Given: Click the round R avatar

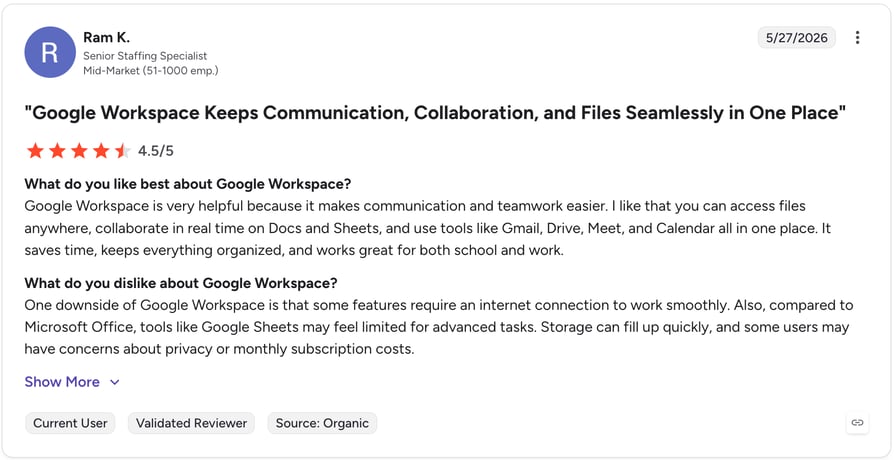Looking at the screenshot, I should (x=50, y=52).
